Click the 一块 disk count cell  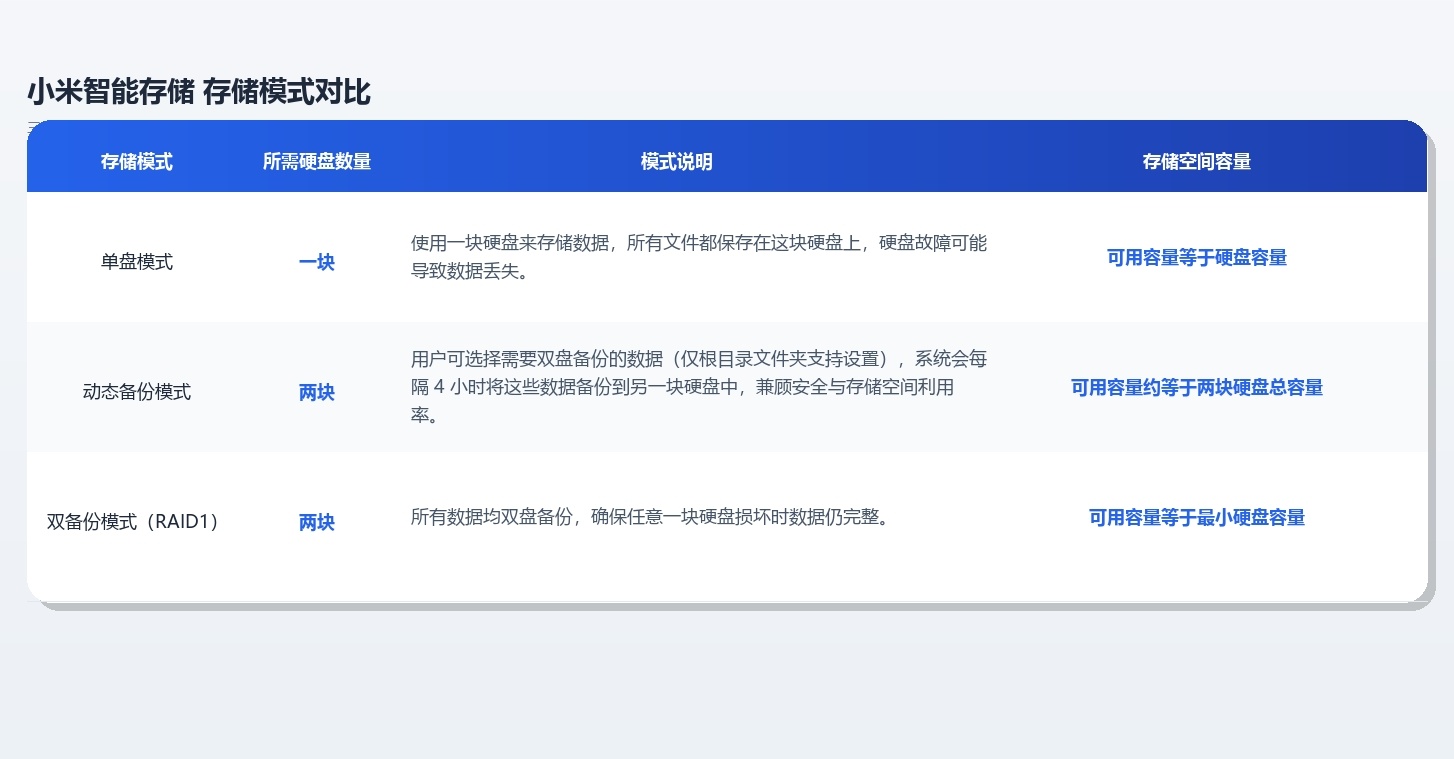pos(317,262)
